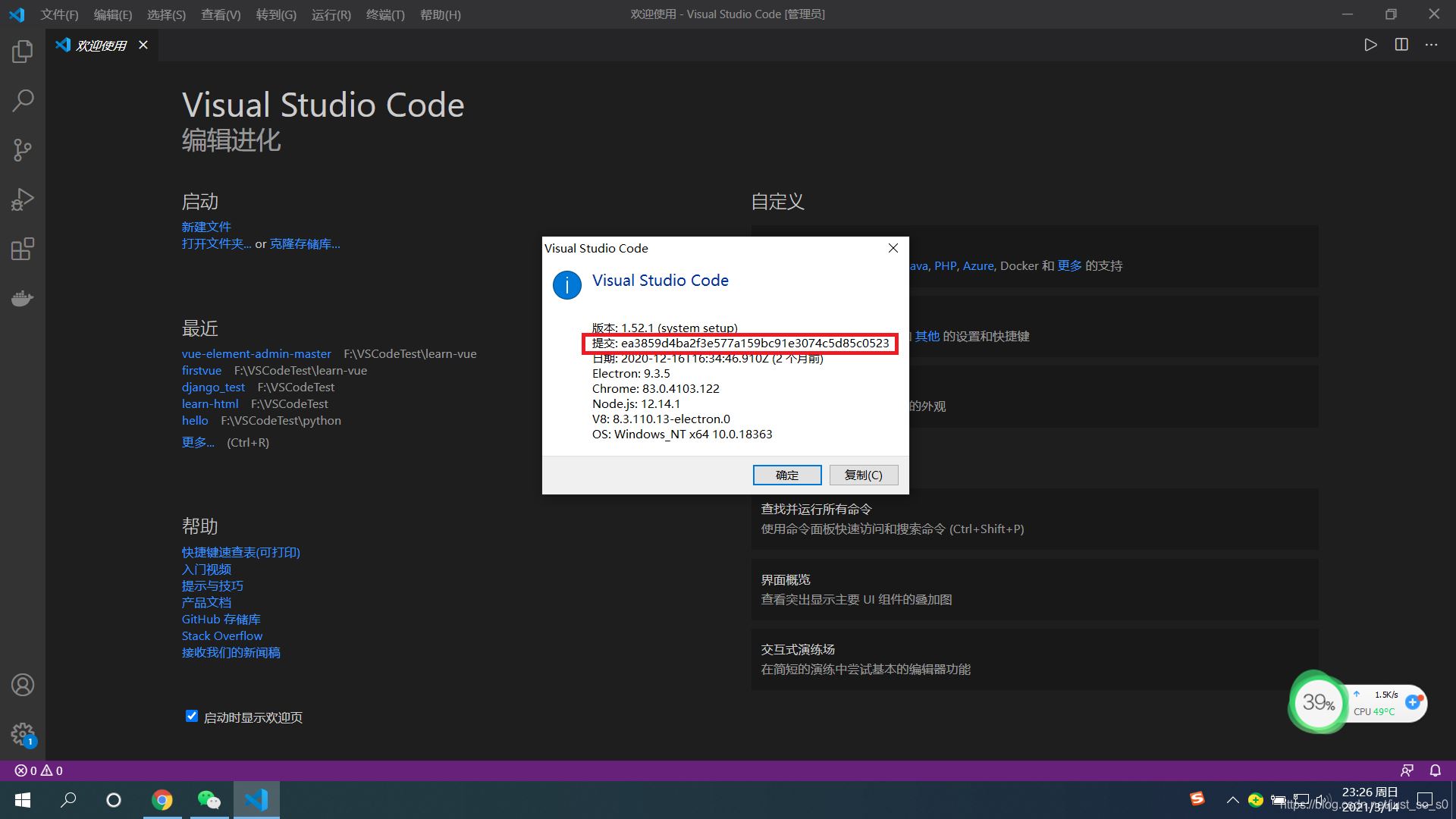Viewport: 1456px width, 819px height.
Task: Click the errors and warnings status indicator
Action: coord(39,770)
